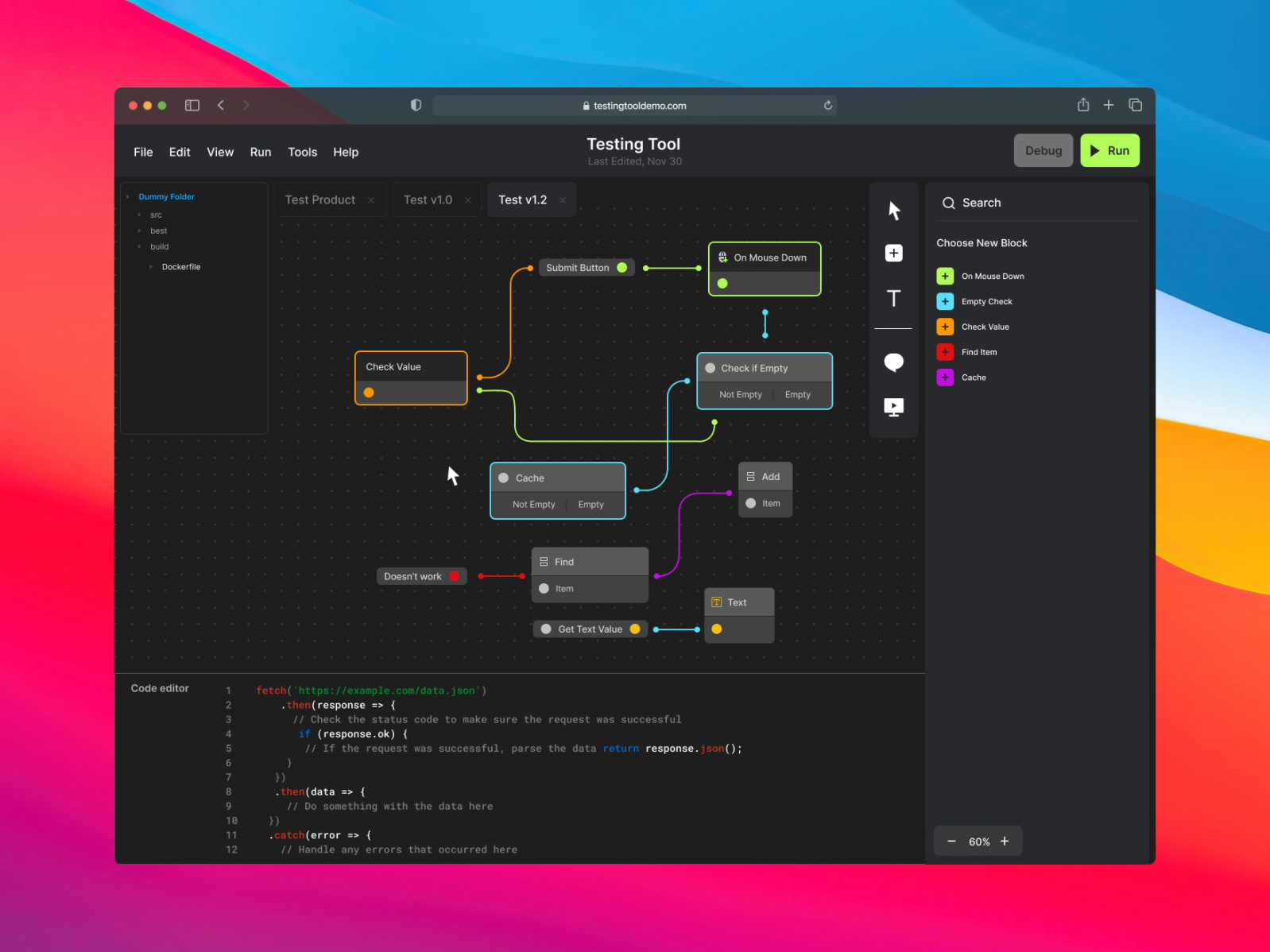
Task: Click the browser share icon
Action: tap(1083, 104)
